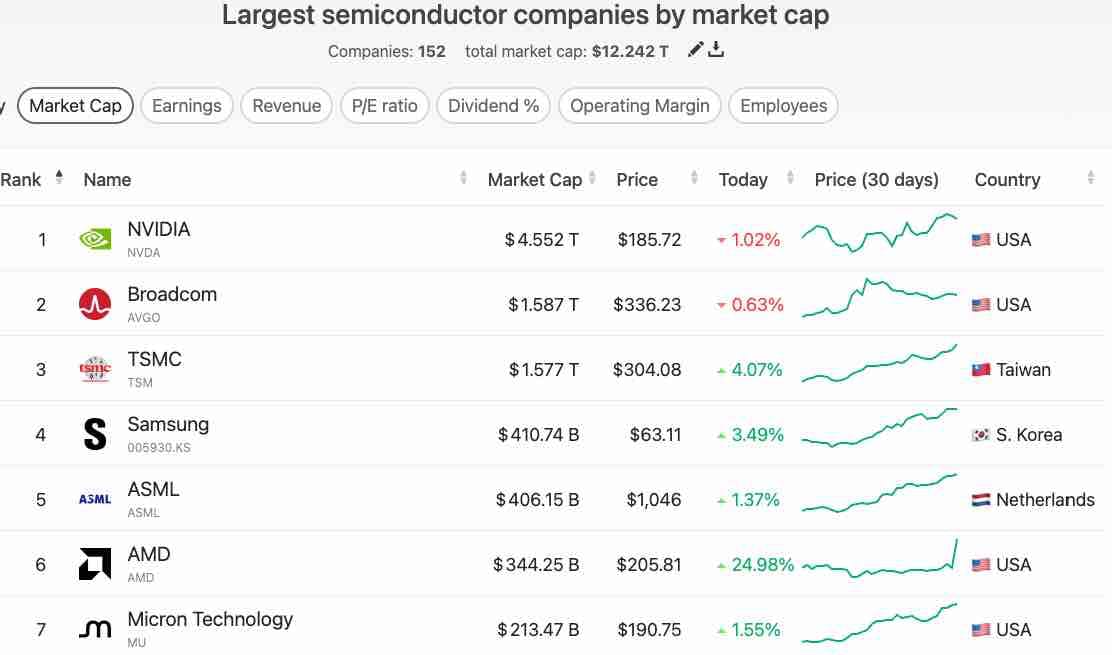Click the Broadcom red logo icon
Viewport: 1112px width, 655px height.
tap(95, 304)
